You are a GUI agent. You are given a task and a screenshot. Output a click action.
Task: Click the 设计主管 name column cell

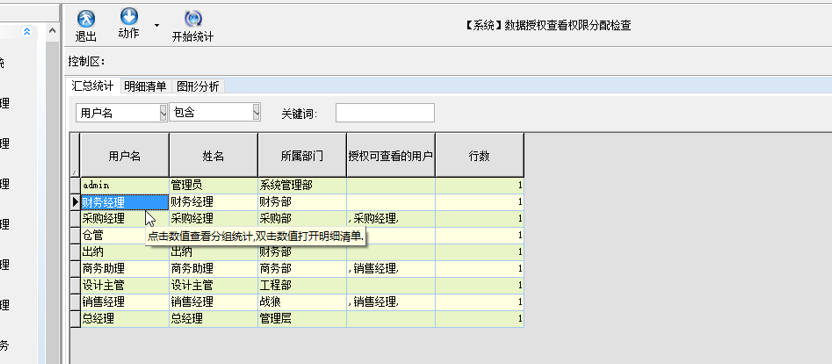213,285
